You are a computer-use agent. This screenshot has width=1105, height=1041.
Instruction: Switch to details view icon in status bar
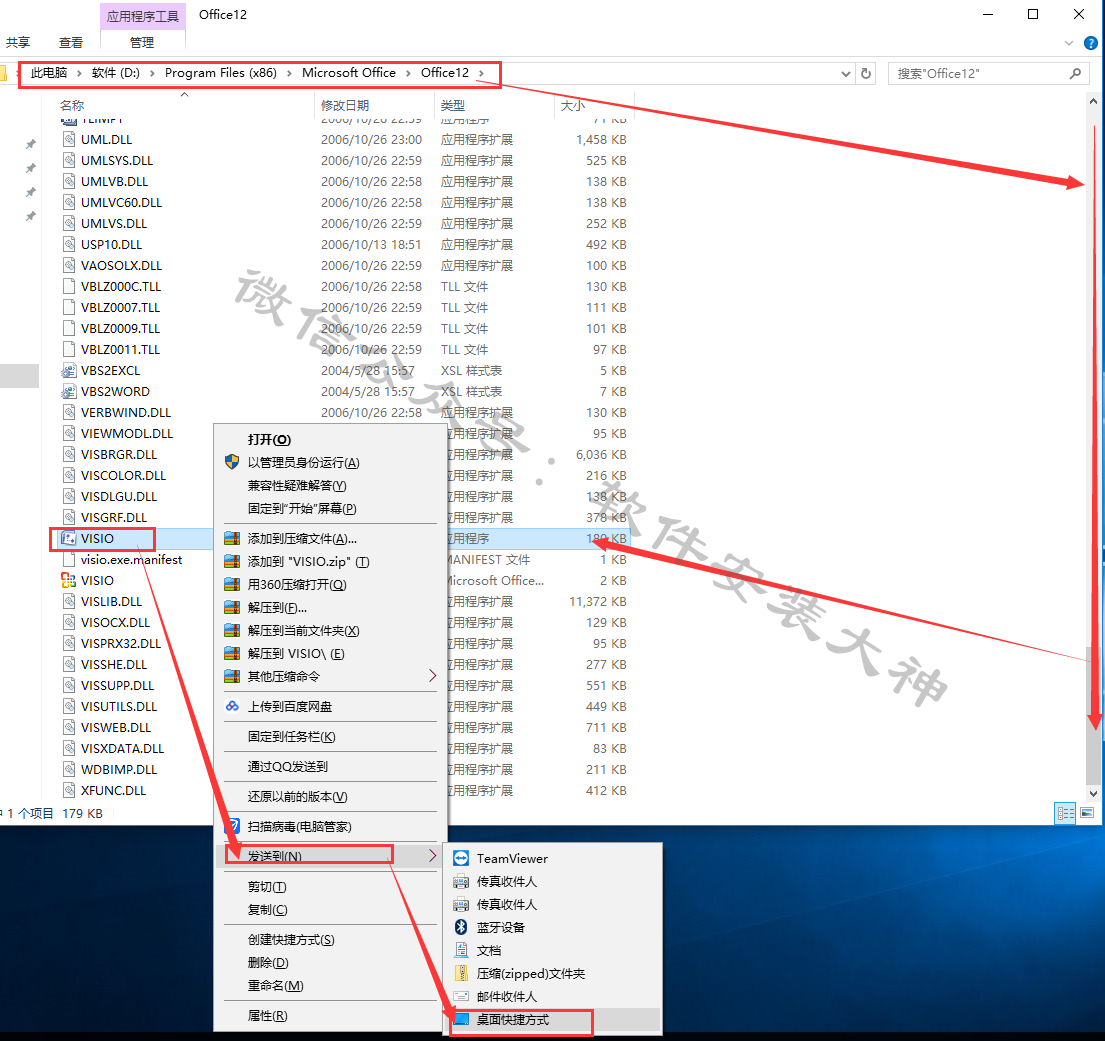coord(1065,813)
